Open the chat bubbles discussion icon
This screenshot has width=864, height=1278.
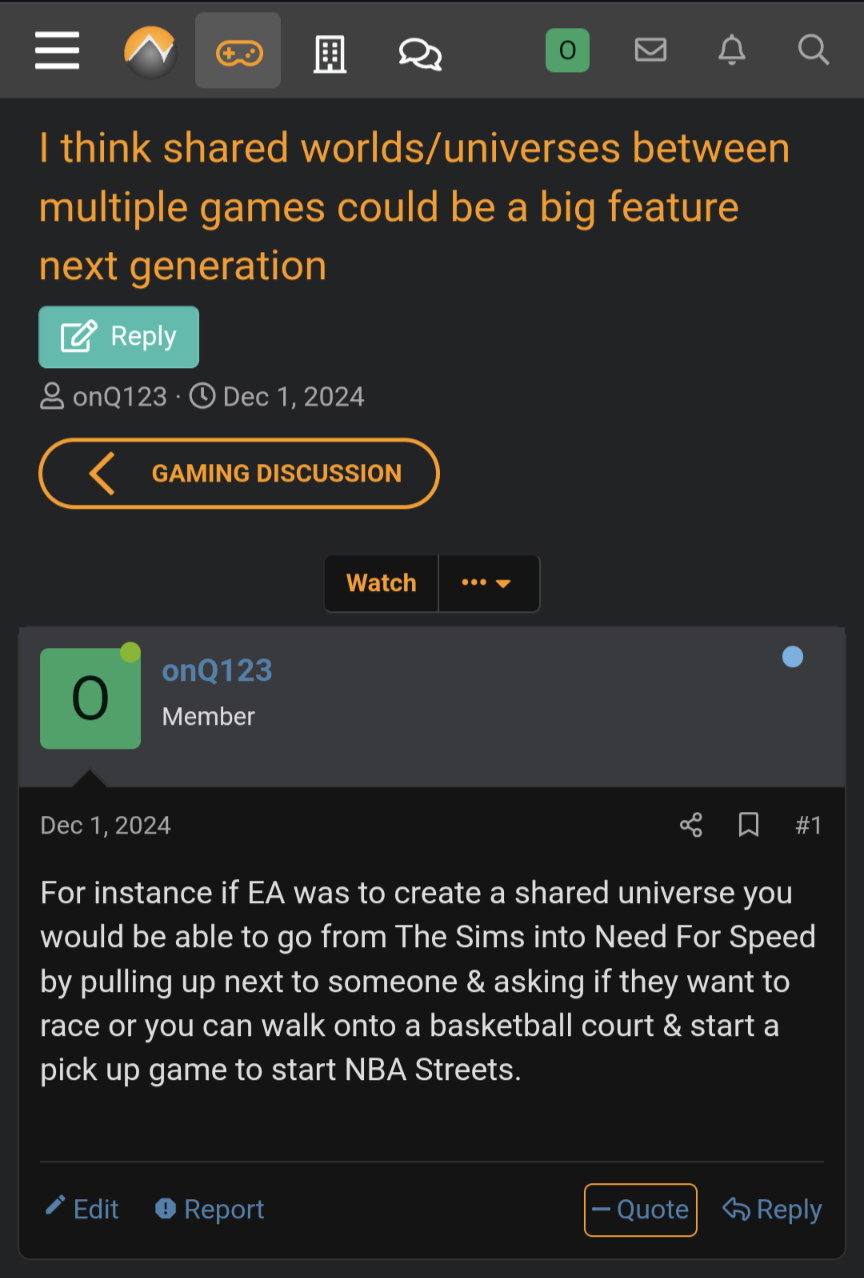[x=419, y=50]
